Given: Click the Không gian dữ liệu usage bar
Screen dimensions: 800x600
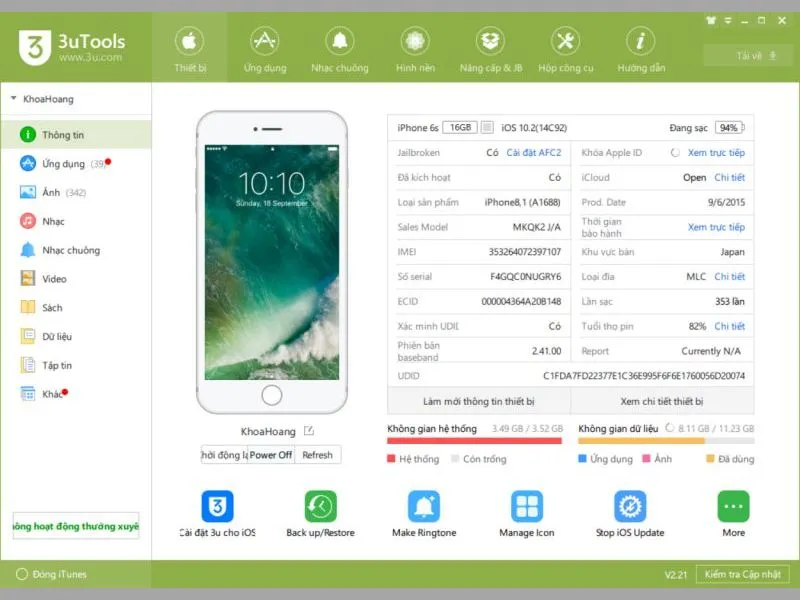Looking at the screenshot, I should point(666,441).
